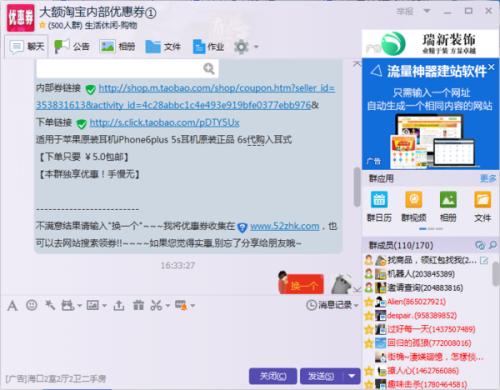Image resolution: width=500 pixels, height=390 pixels.
Task: Click the 海口2室2厅2卫二手房 ad text
Action: [56, 379]
